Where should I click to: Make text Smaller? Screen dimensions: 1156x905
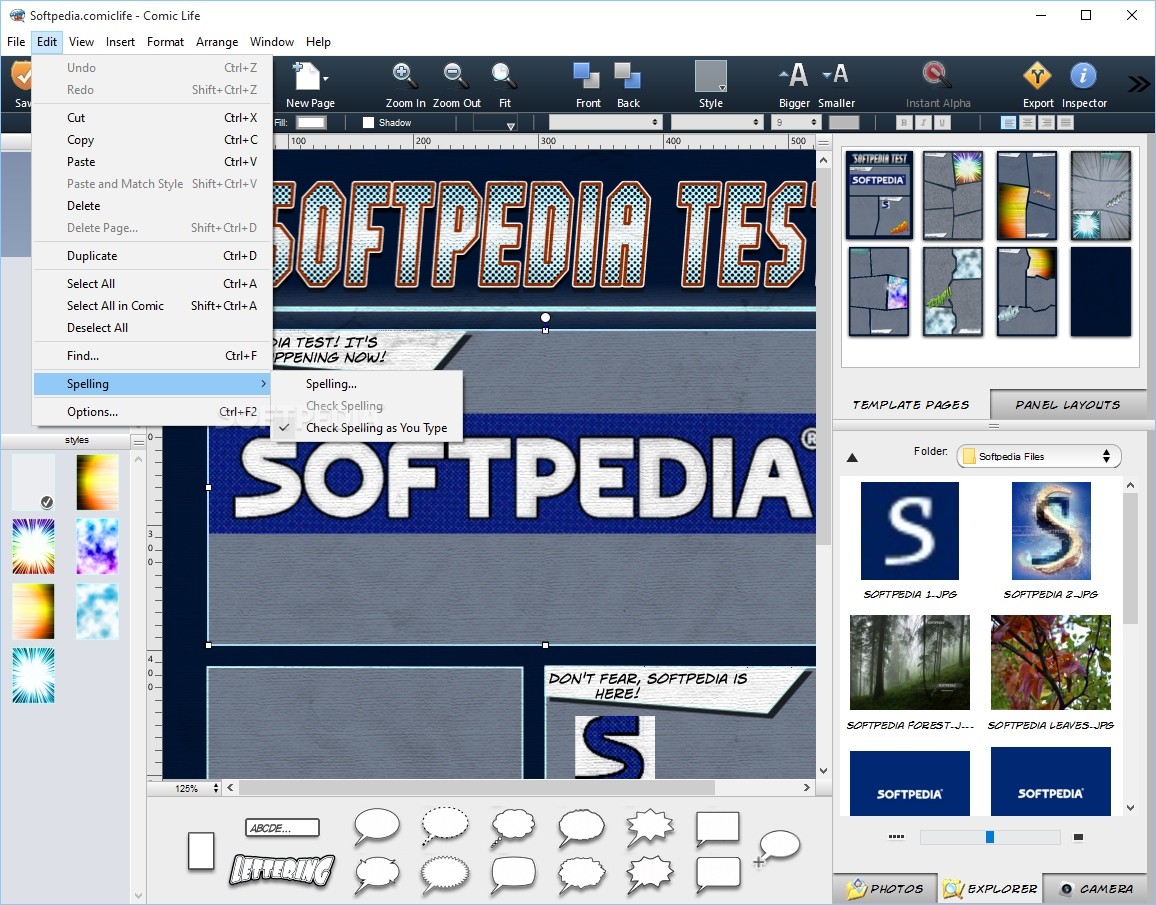pyautogui.click(x=835, y=74)
